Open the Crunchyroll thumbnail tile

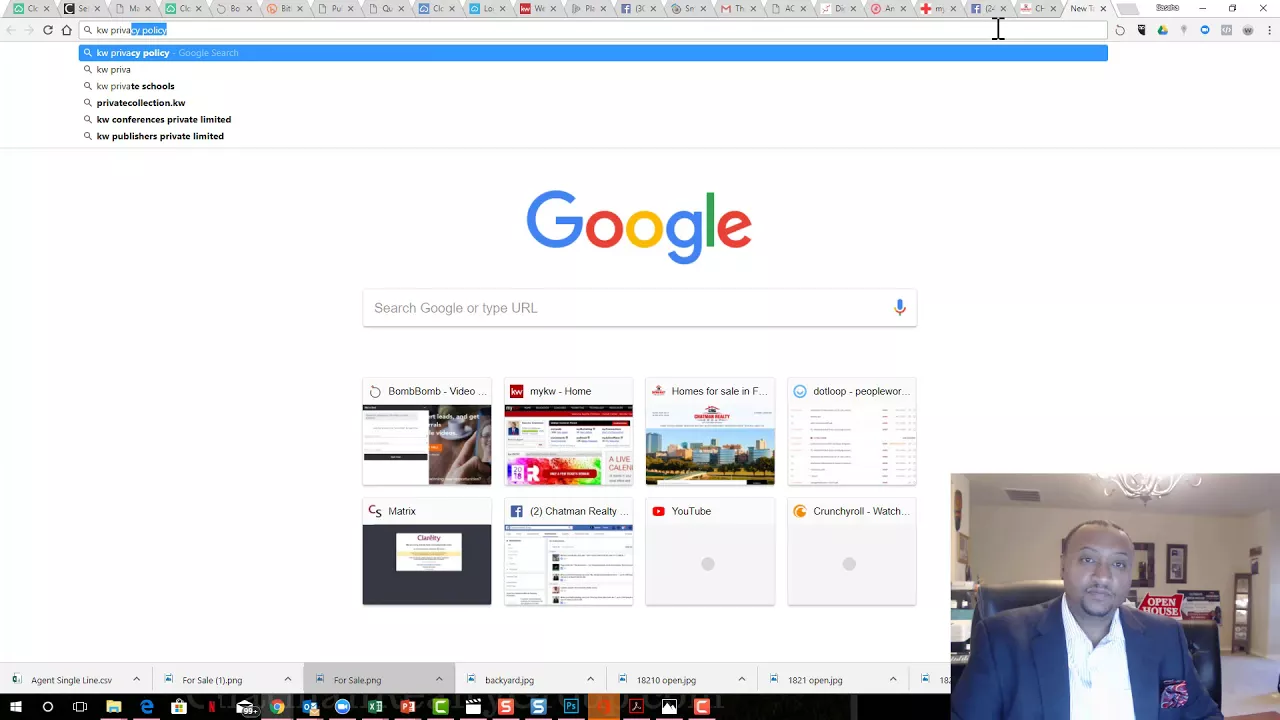click(852, 552)
